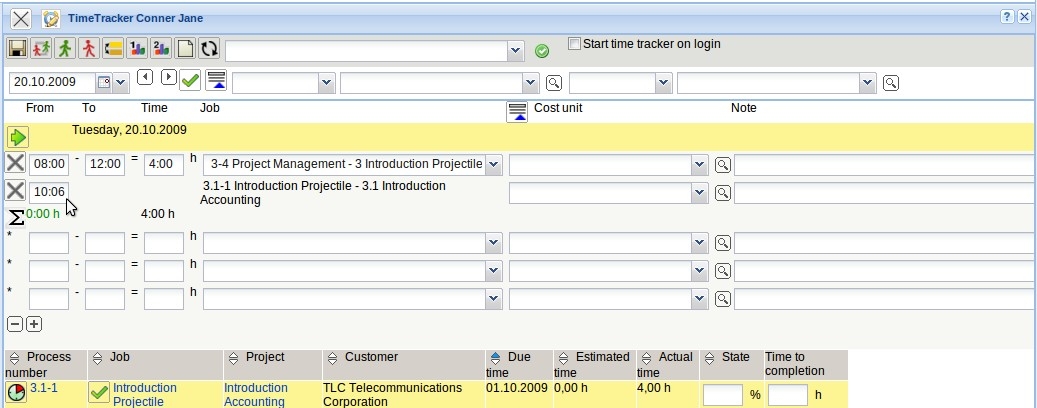Click the collapse icon beside the date checkmark
Screen dimensions: 1037x408
tap(216, 79)
